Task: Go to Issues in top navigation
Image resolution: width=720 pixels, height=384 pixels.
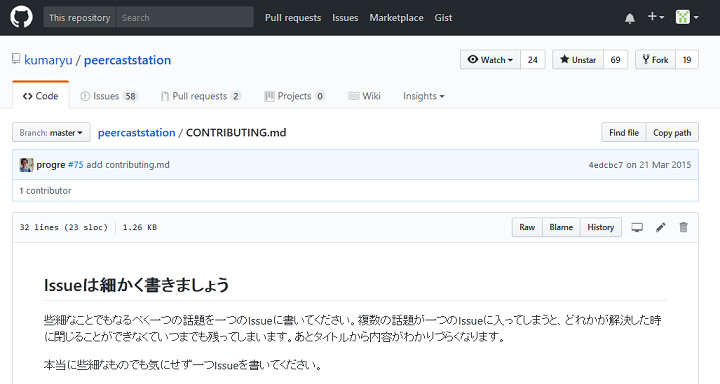Action: (345, 17)
